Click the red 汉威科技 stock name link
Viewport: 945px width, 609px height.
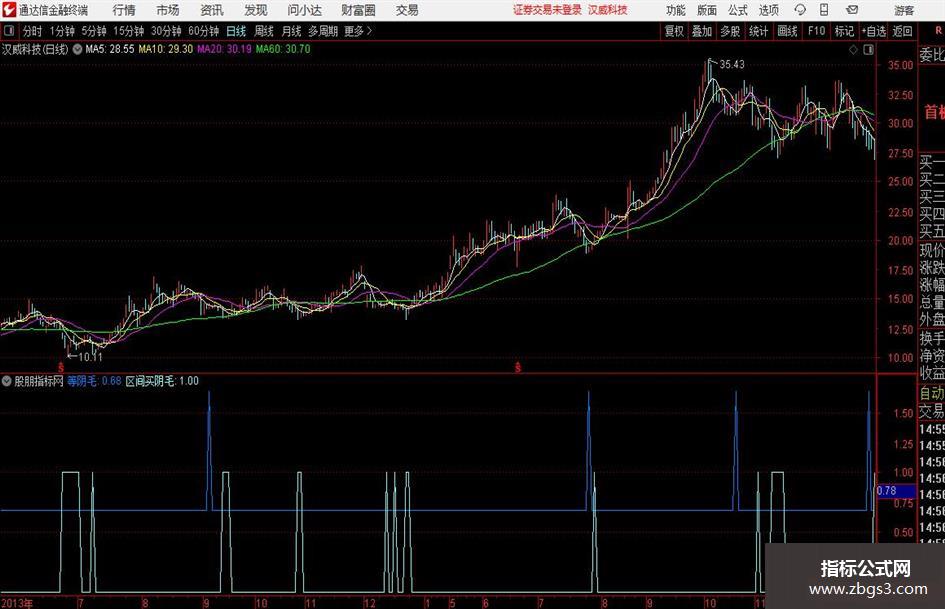click(608, 10)
